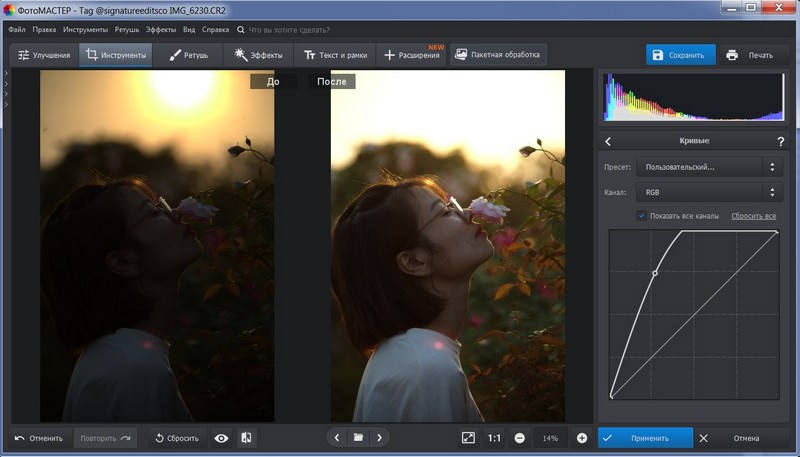This screenshot has height=457, width=800.
Task: Zoom in with the plus icon
Action: 582,438
